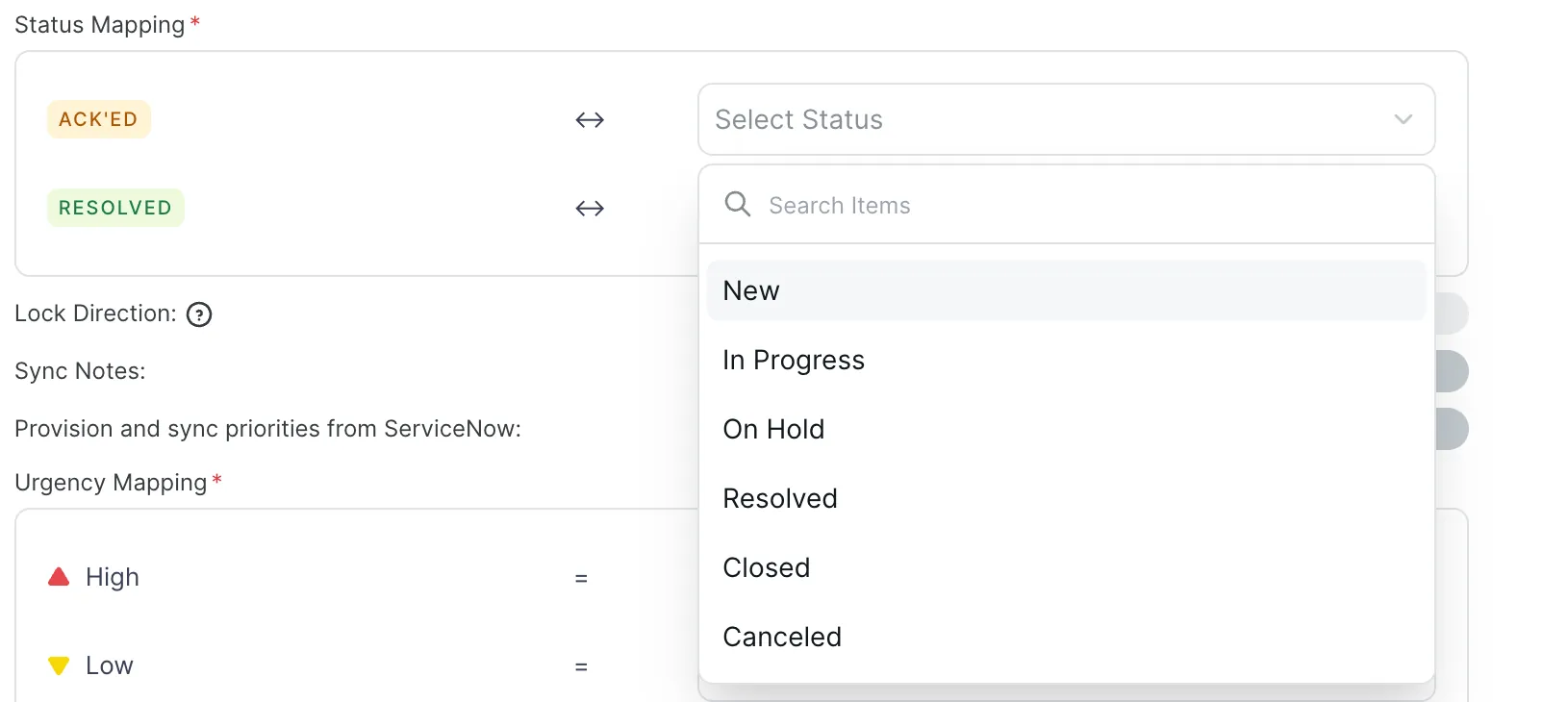Click the bidirectional arrow beside ACK'ED
The image size is (1568, 702).
[590, 120]
